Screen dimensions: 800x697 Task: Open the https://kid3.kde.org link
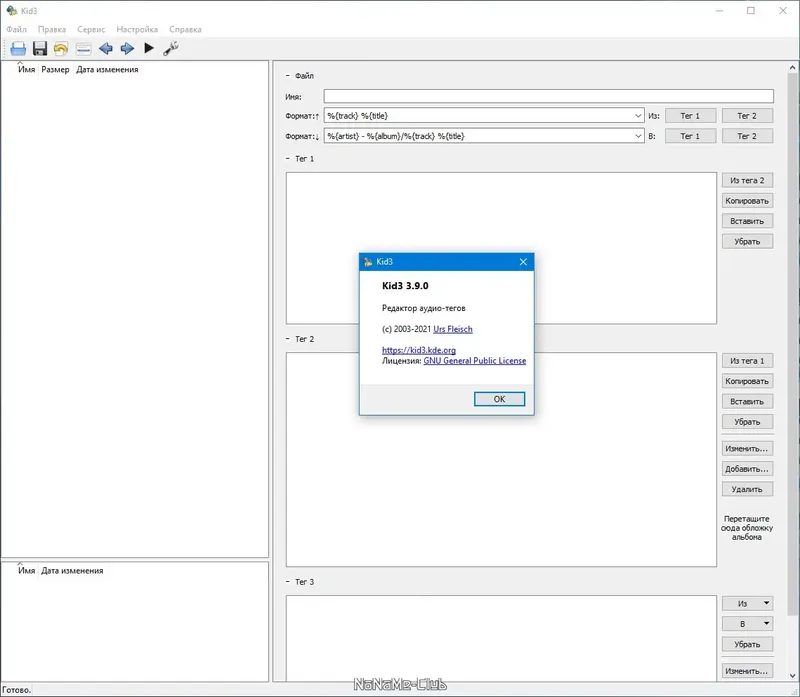click(x=419, y=350)
